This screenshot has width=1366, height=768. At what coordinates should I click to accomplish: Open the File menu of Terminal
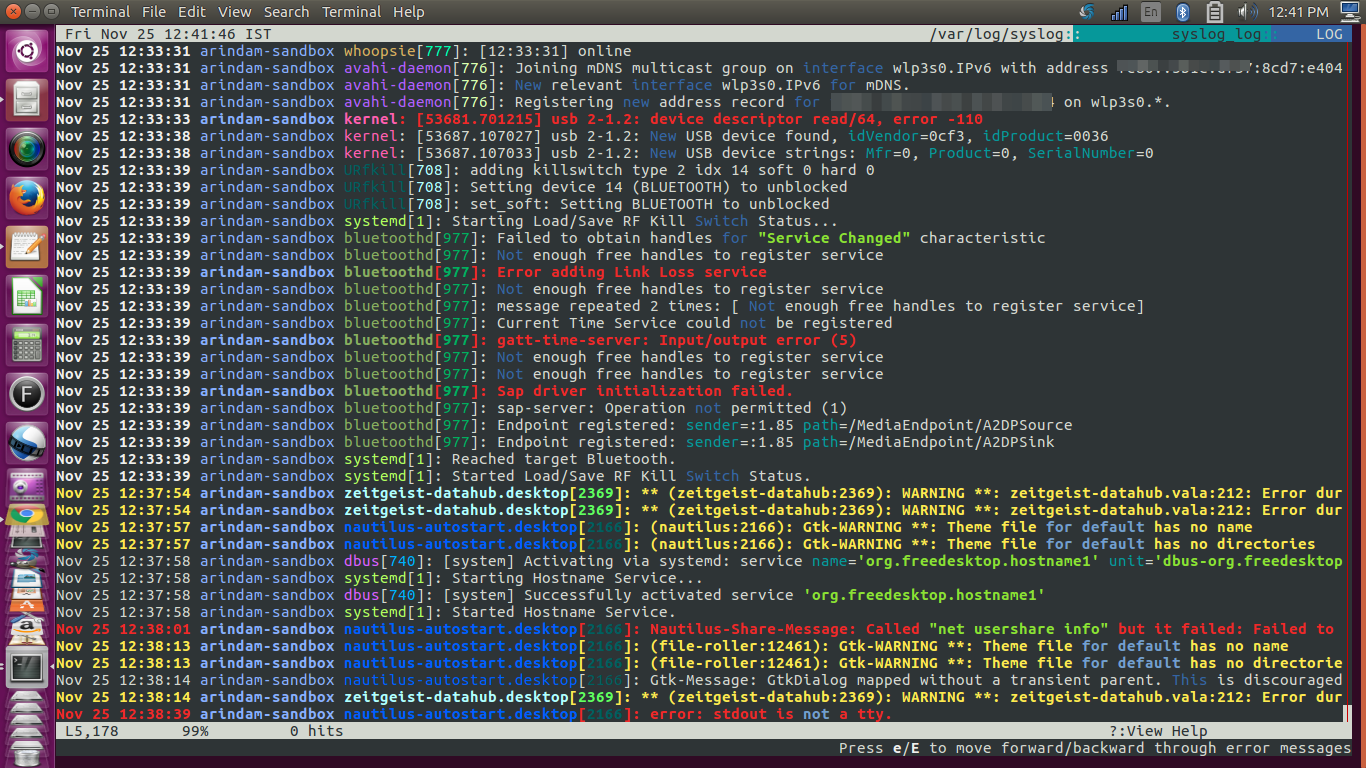click(155, 11)
